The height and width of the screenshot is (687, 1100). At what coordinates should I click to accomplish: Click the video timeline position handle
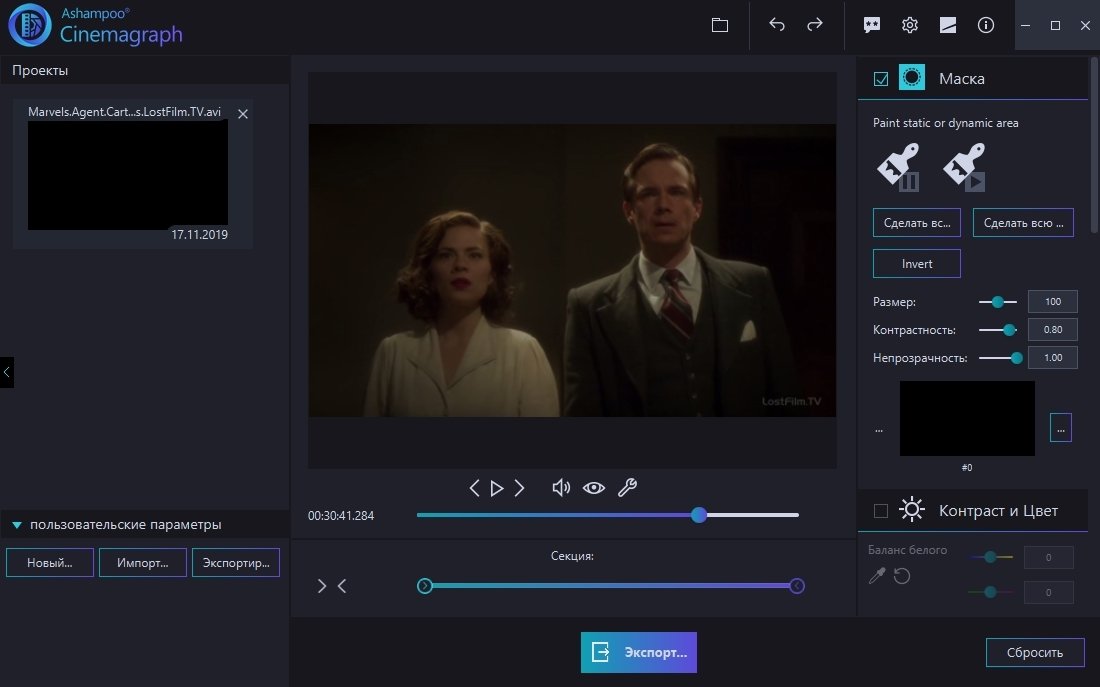(699, 515)
